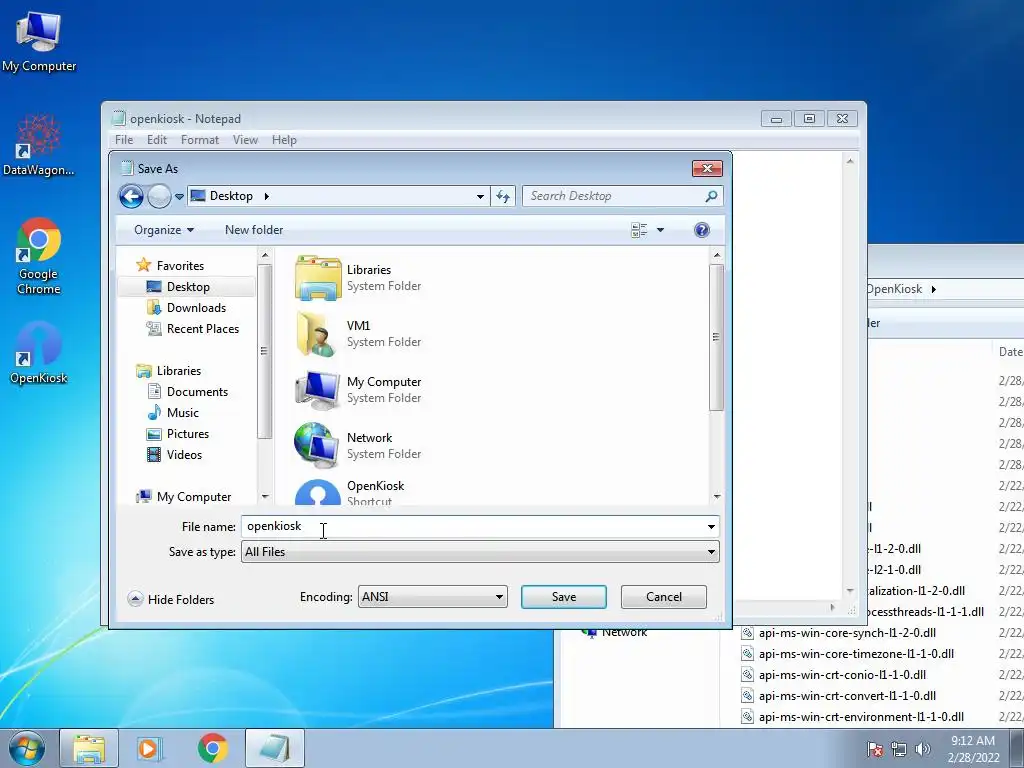
Task: Select Desktop in navigation pane
Action: pyautogui.click(x=187, y=287)
